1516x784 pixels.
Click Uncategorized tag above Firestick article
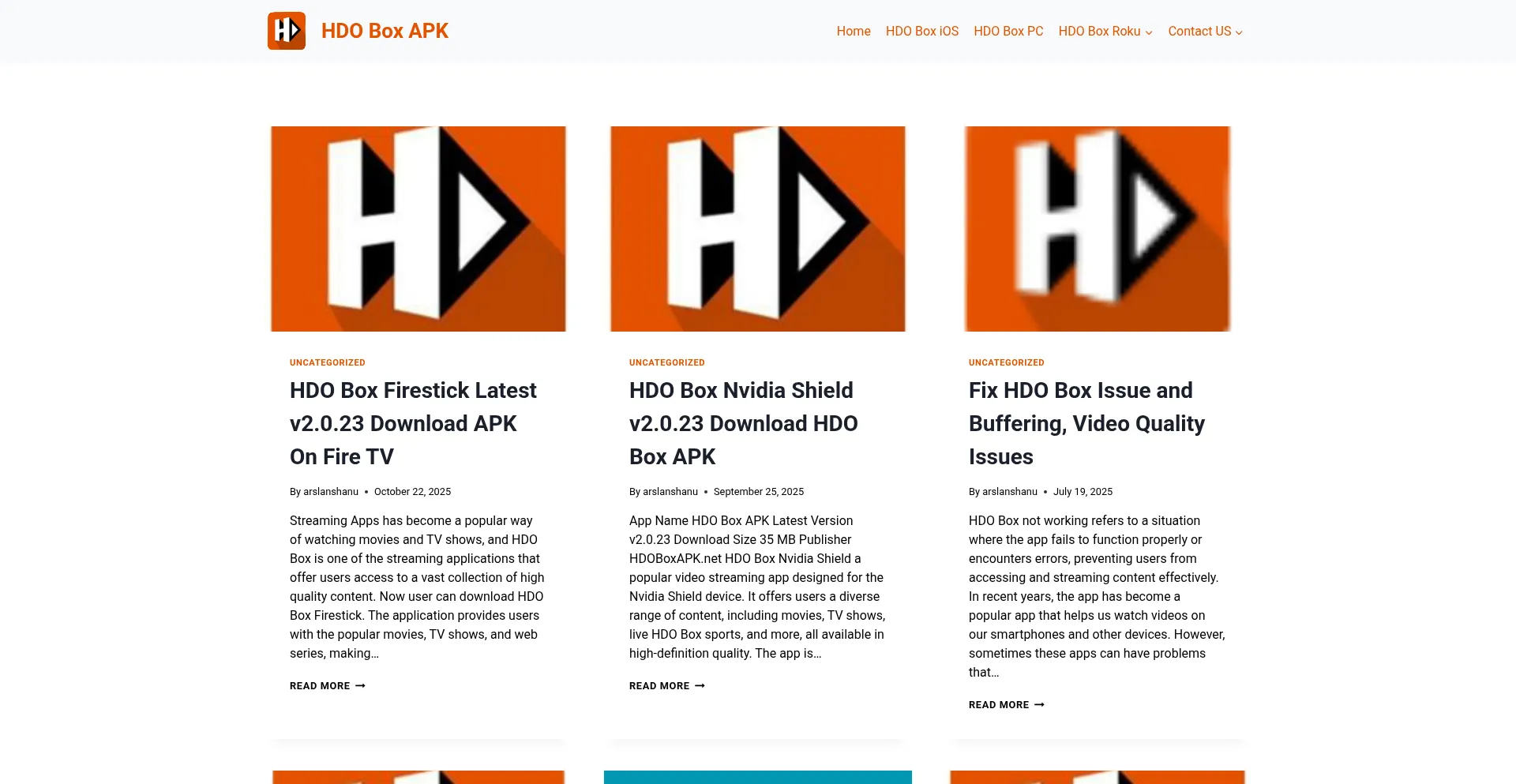(x=328, y=362)
